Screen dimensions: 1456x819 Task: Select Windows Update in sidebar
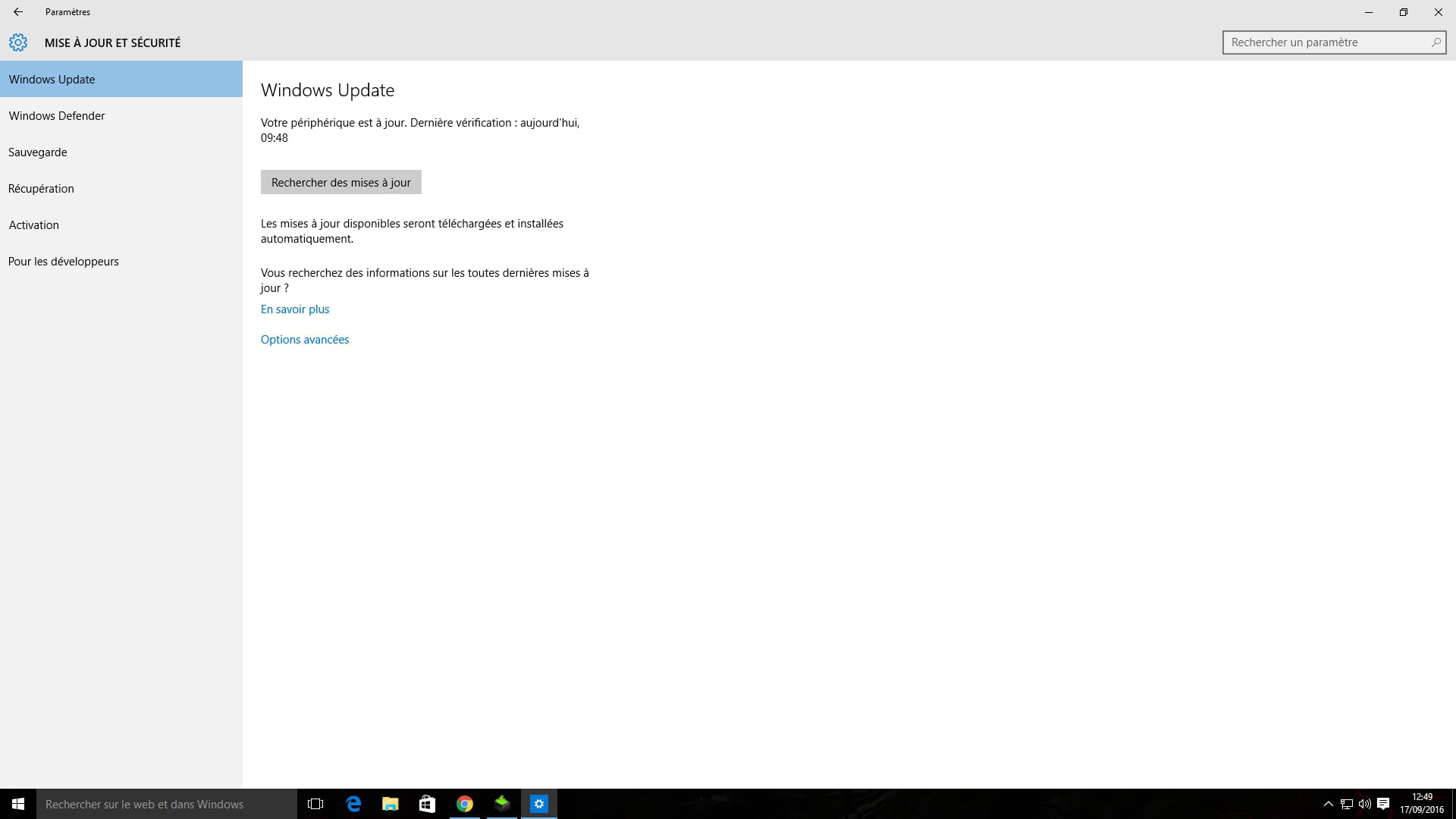click(121, 79)
